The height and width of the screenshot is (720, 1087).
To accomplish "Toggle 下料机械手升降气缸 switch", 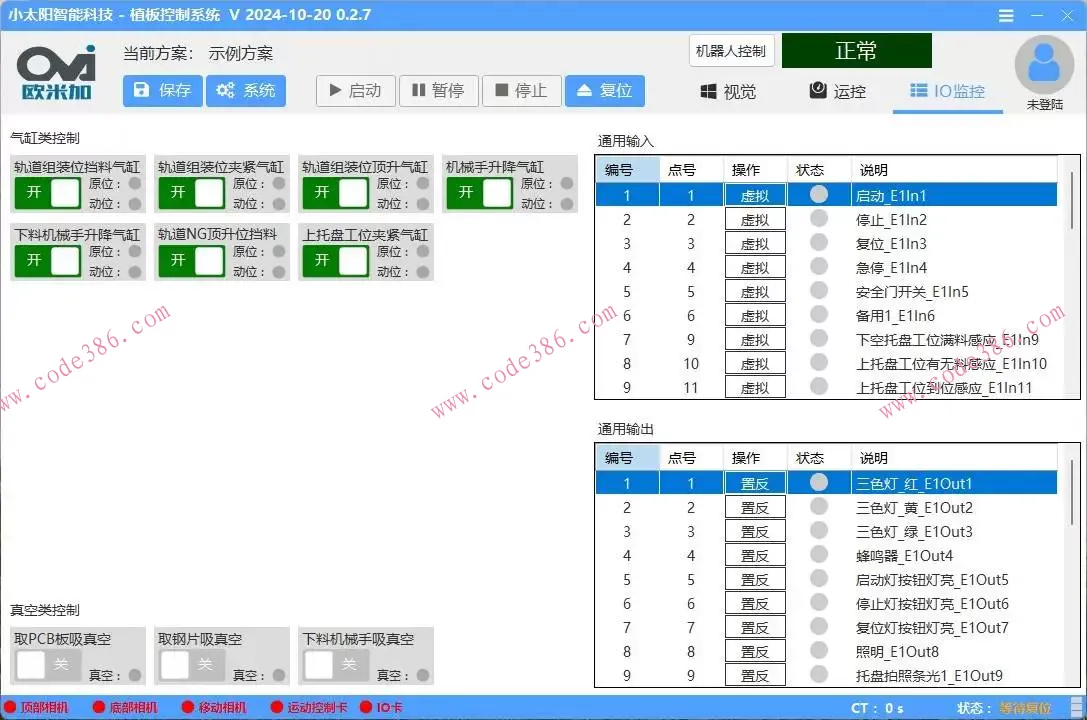I will (48, 261).
